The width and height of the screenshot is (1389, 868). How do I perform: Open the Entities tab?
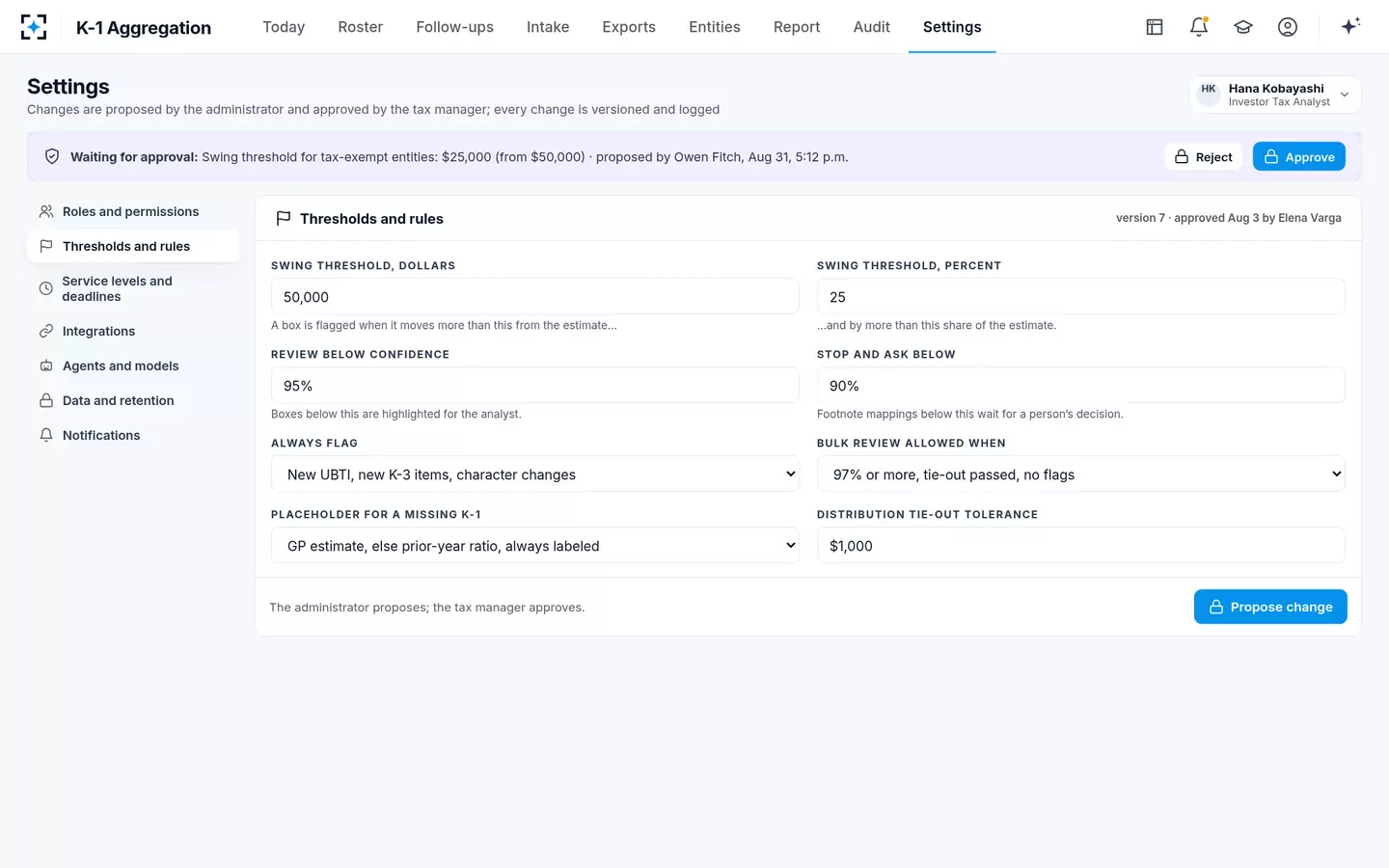point(715,27)
